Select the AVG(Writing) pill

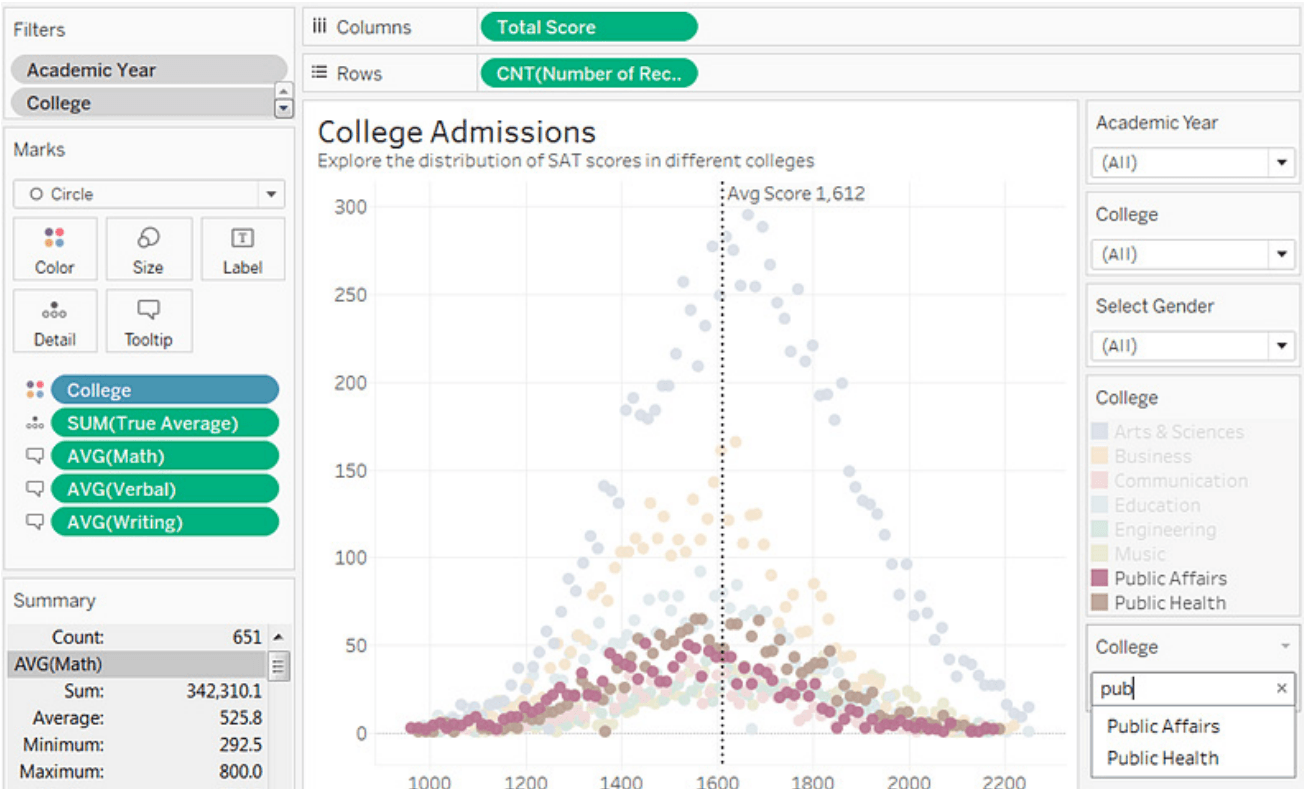[165, 522]
